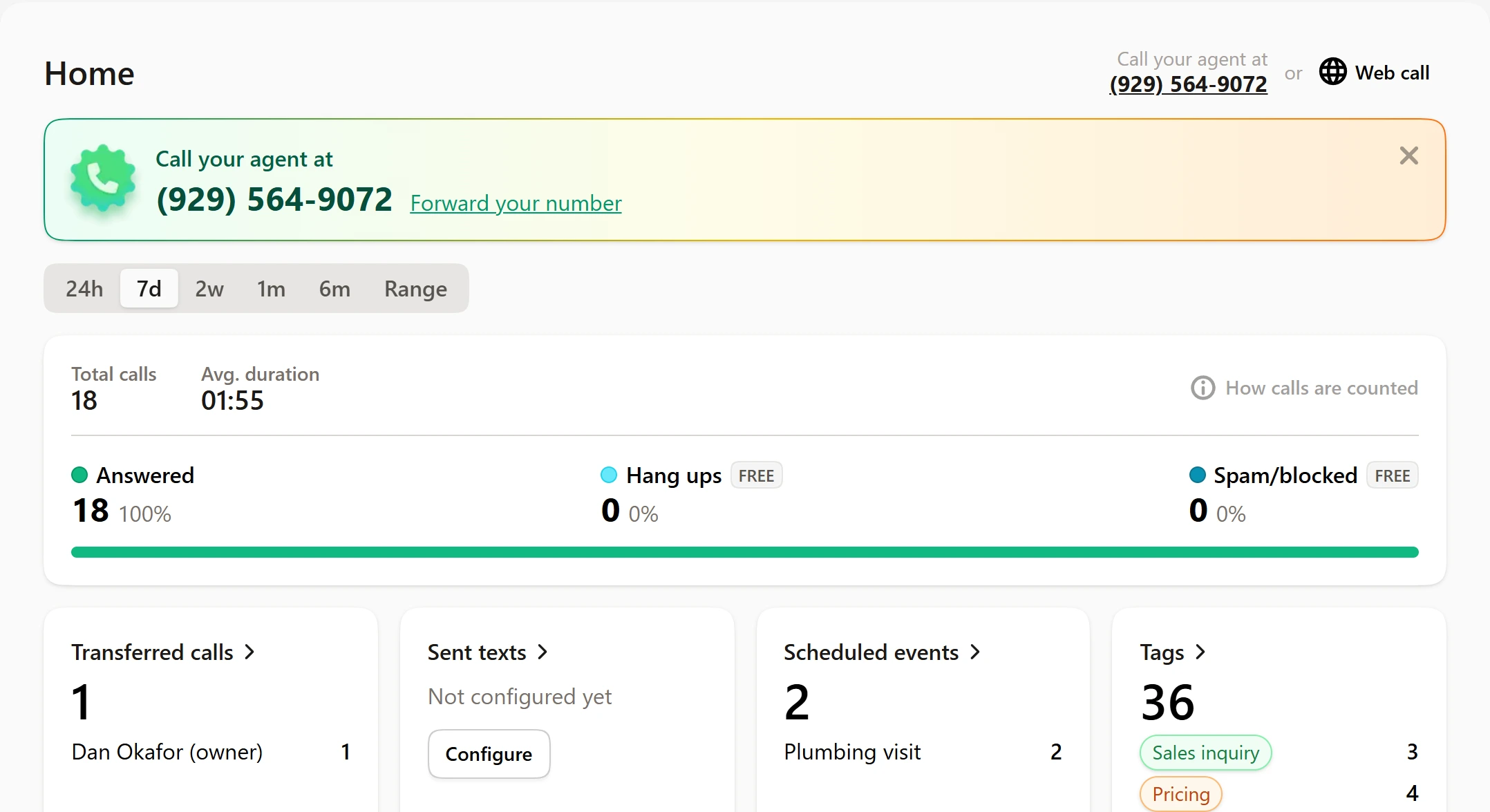Screen dimensions: 1490x812
Task: Click the Dan Okafor (owner) row
Action: (211, 752)
